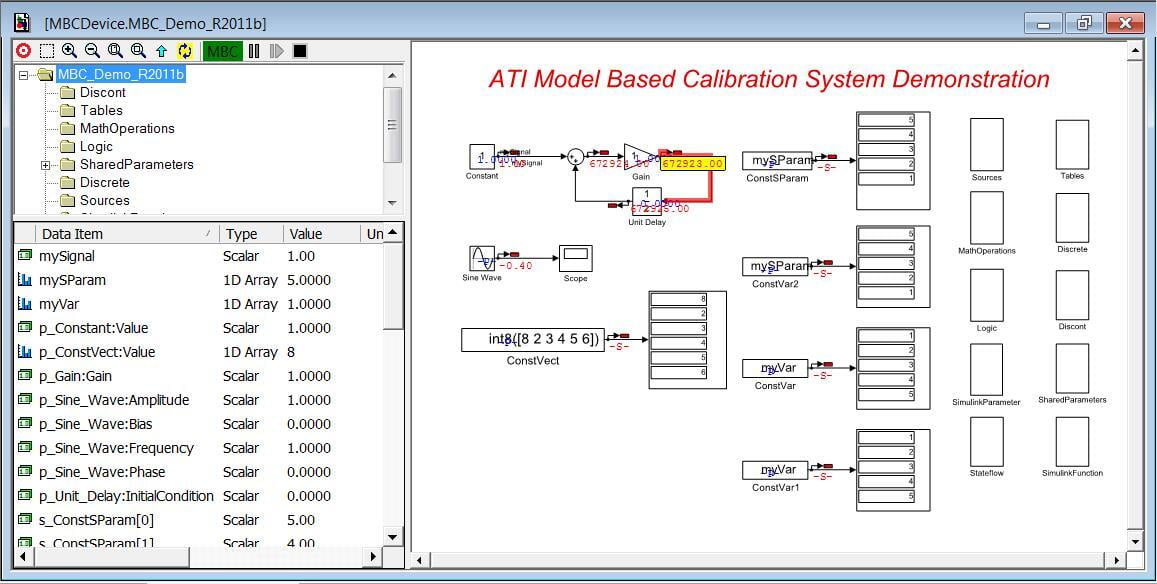Image resolution: width=1157 pixels, height=584 pixels.
Task: Click the zoom out magnifier icon
Action: (92, 51)
